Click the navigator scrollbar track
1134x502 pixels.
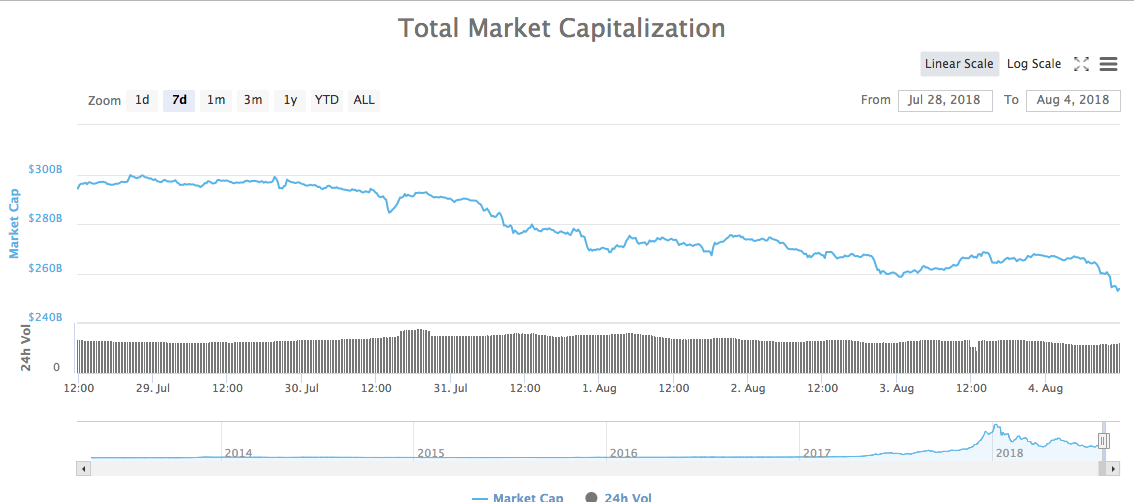(600, 467)
